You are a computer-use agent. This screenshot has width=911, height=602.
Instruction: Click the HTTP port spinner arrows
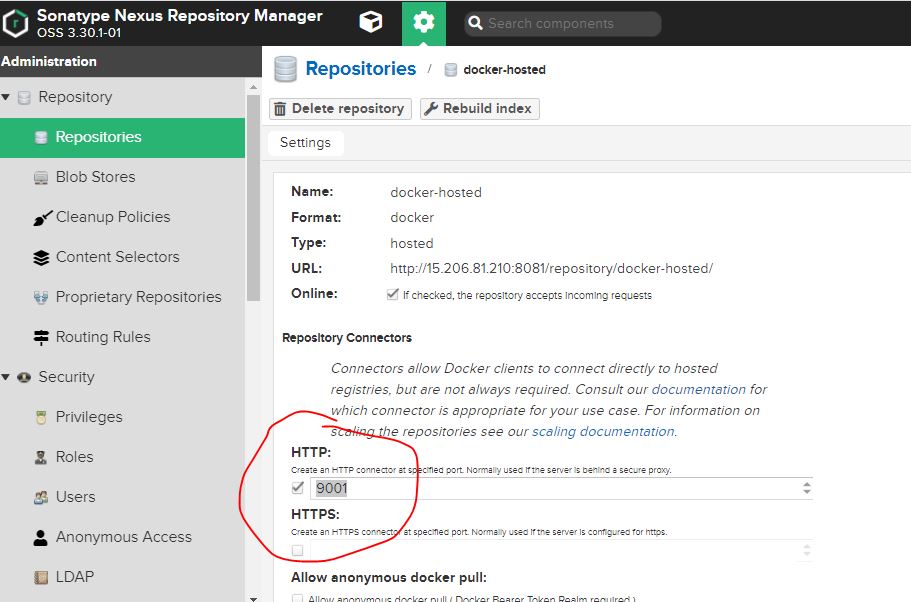pos(806,488)
